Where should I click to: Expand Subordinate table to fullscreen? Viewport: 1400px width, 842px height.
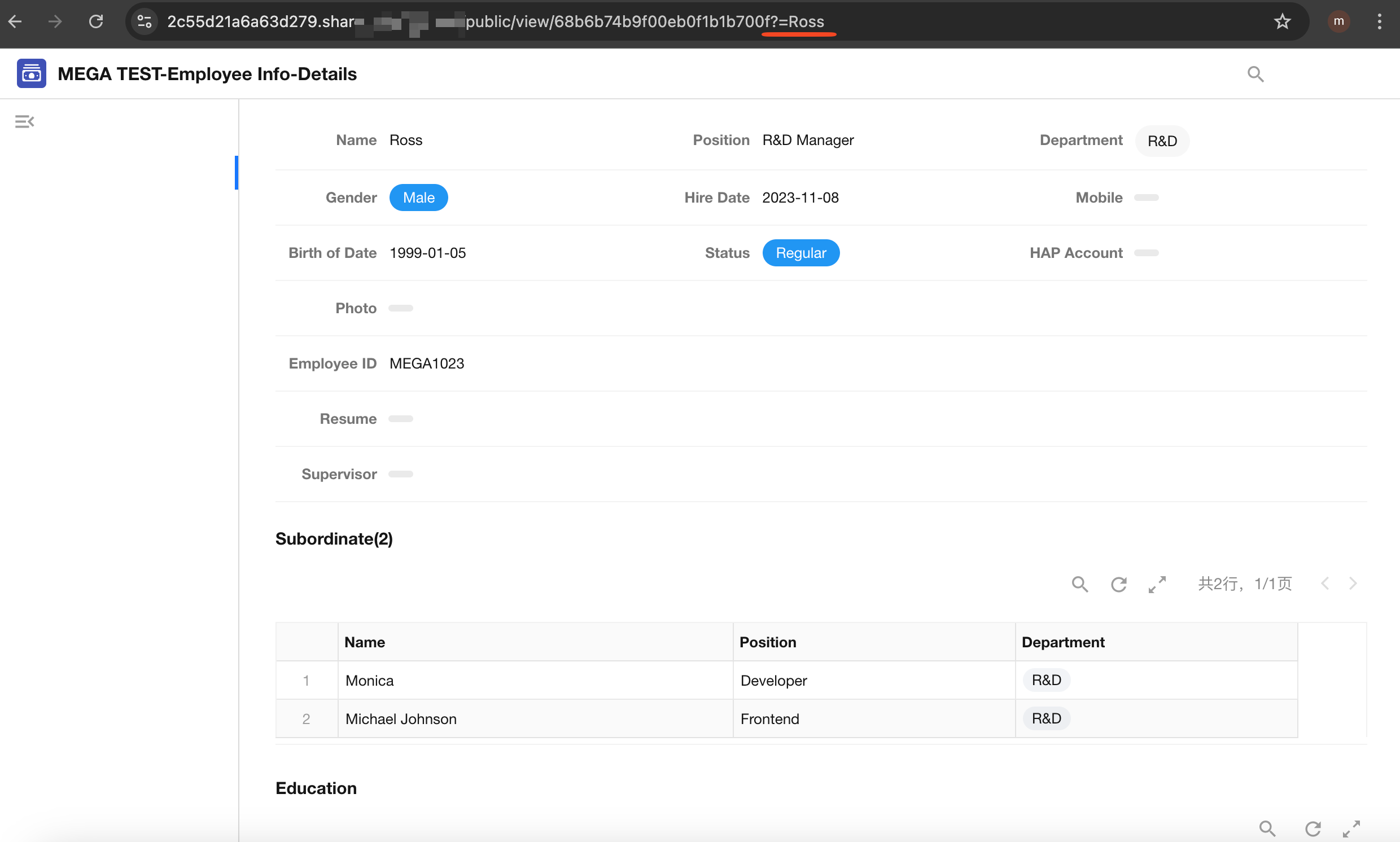(1157, 584)
